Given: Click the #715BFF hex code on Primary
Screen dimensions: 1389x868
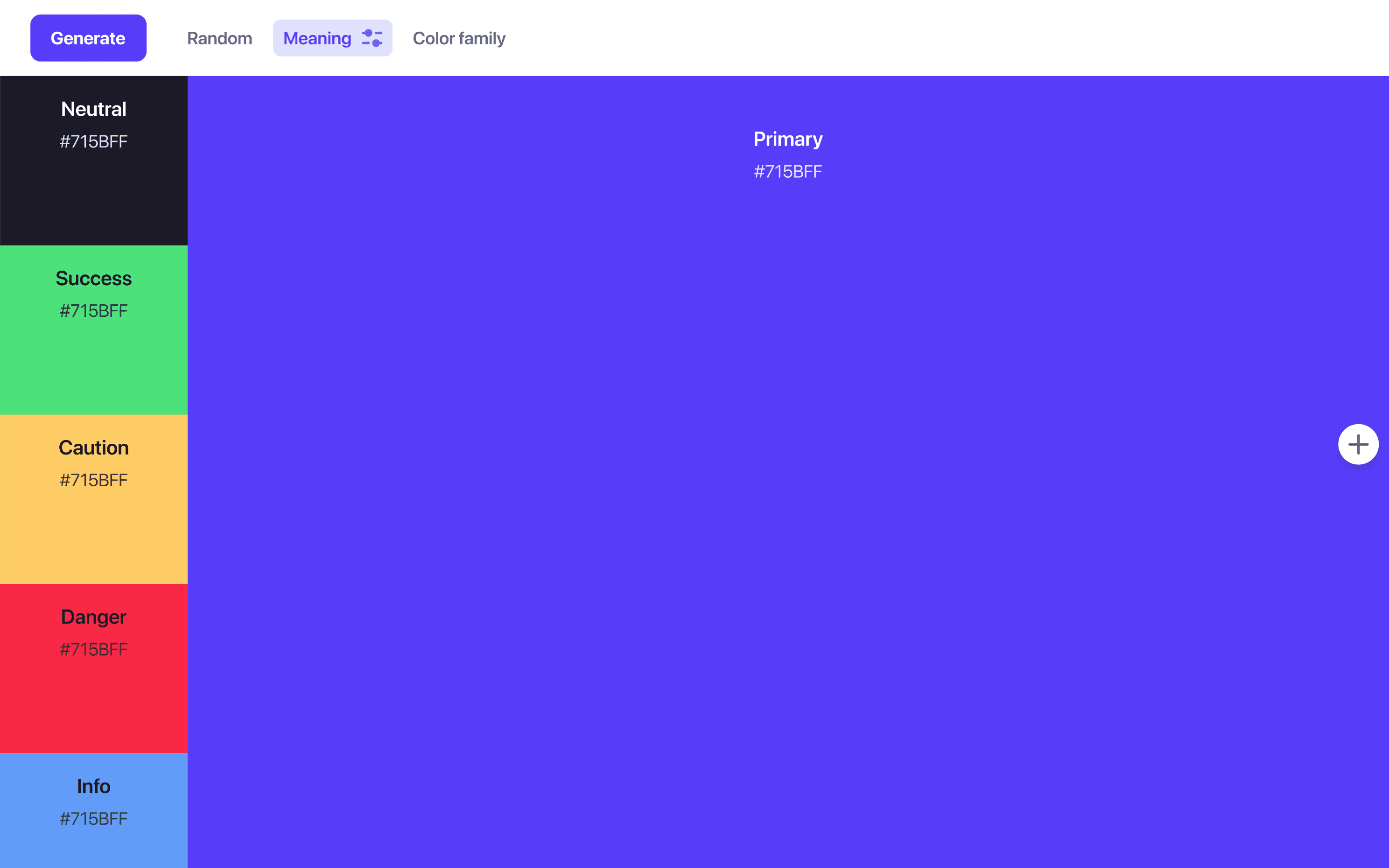Looking at the screenshot, I should 787,171.
